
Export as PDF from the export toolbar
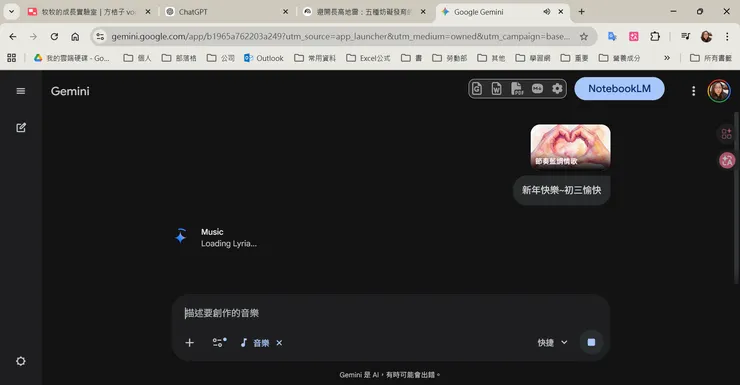point(517,89)
